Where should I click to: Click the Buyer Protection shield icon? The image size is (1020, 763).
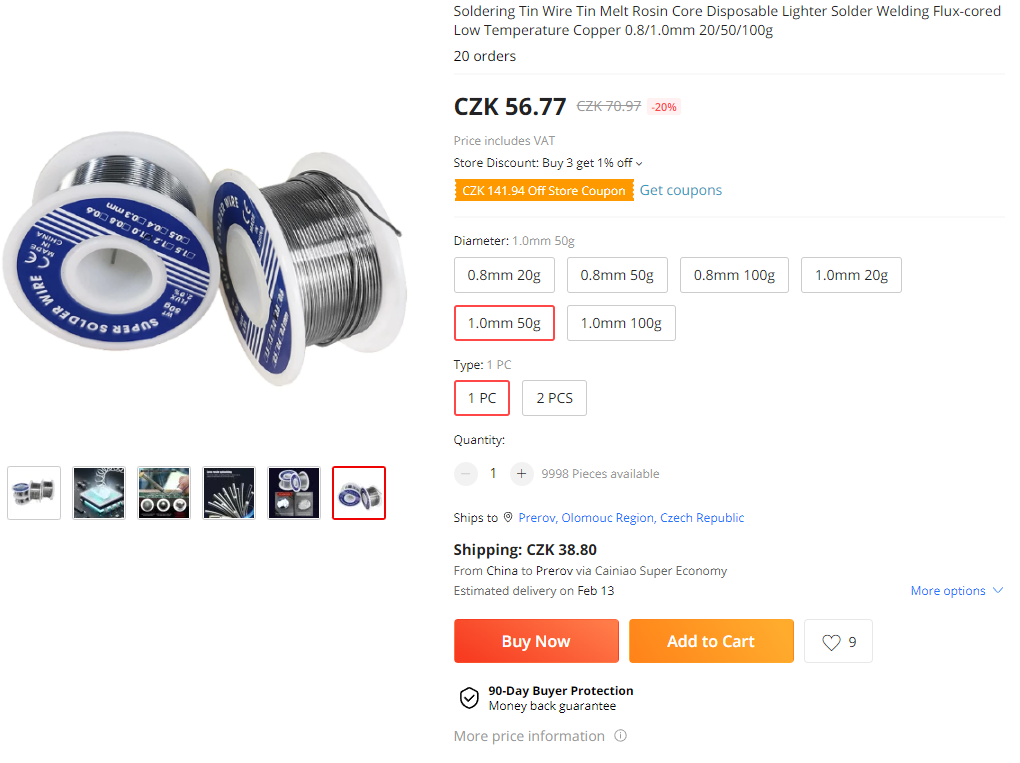pyautogui.click(x=469, y=698)
